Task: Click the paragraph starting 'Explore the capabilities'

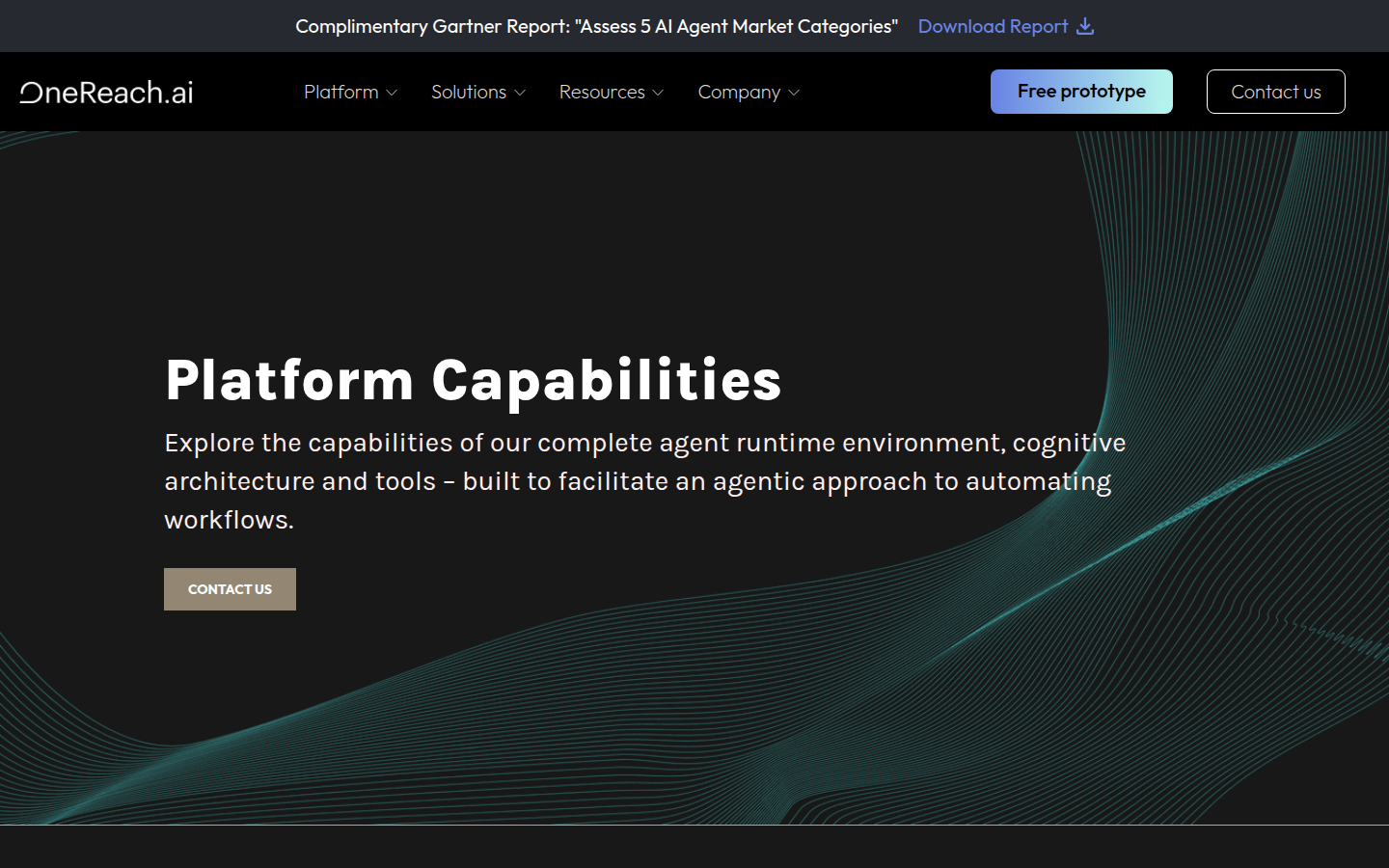Action: (x=644, y=480)
